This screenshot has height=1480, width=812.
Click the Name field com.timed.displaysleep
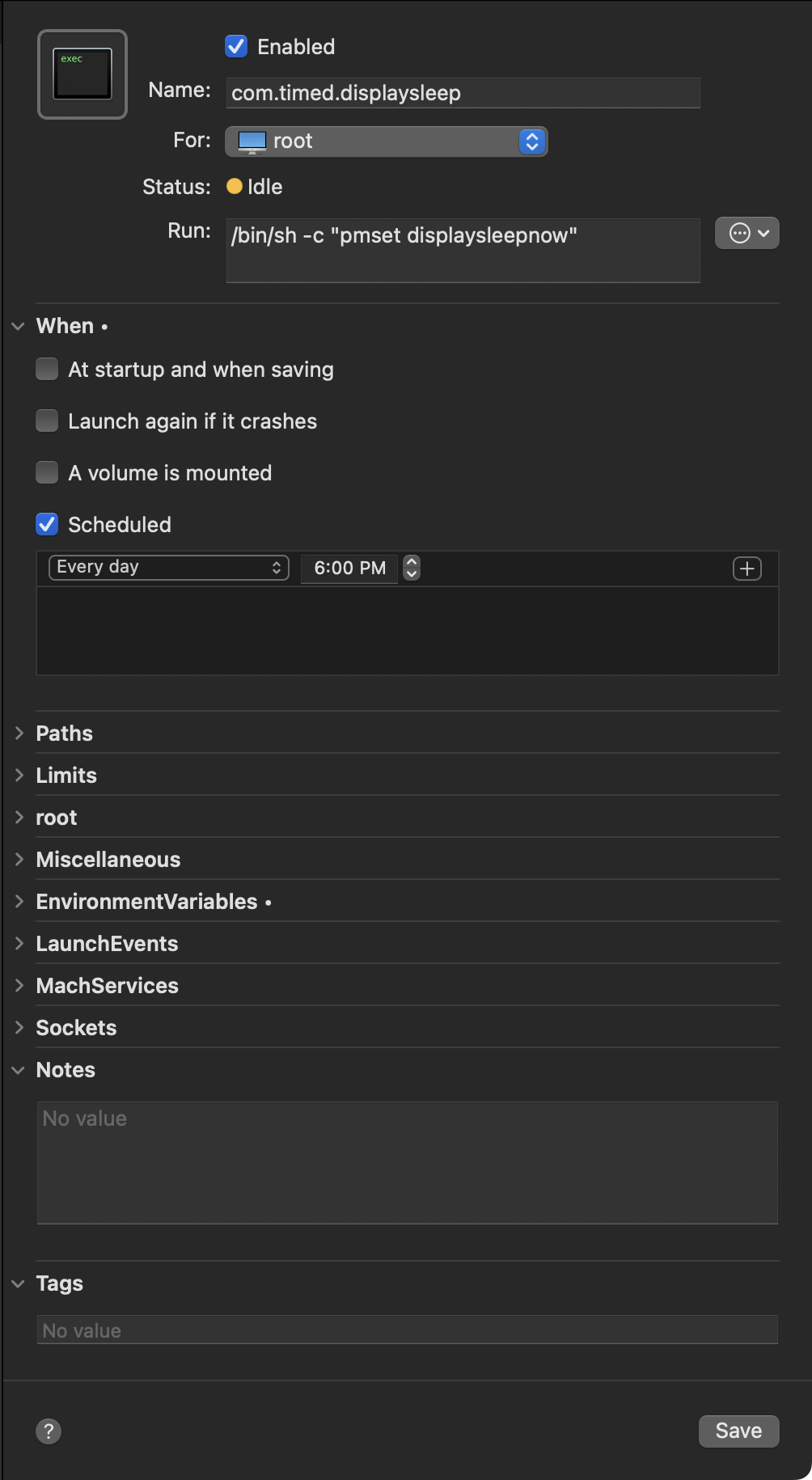pos(463,93)
